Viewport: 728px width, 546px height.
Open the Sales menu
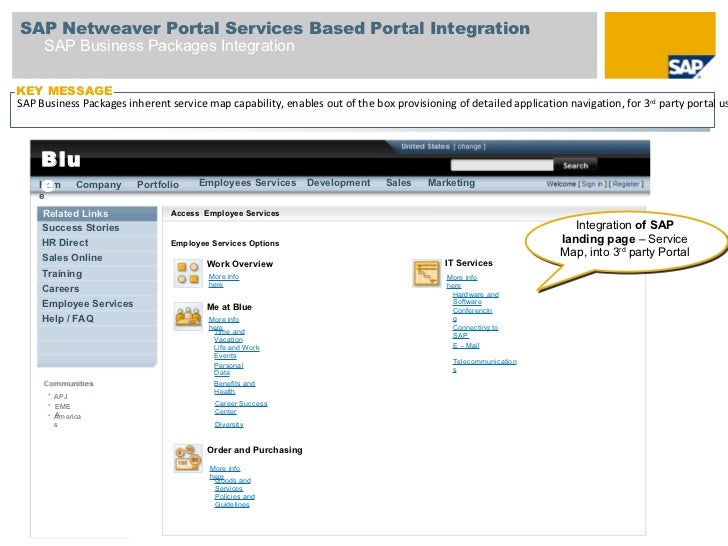pyautogui.click(x=398, y=183)
